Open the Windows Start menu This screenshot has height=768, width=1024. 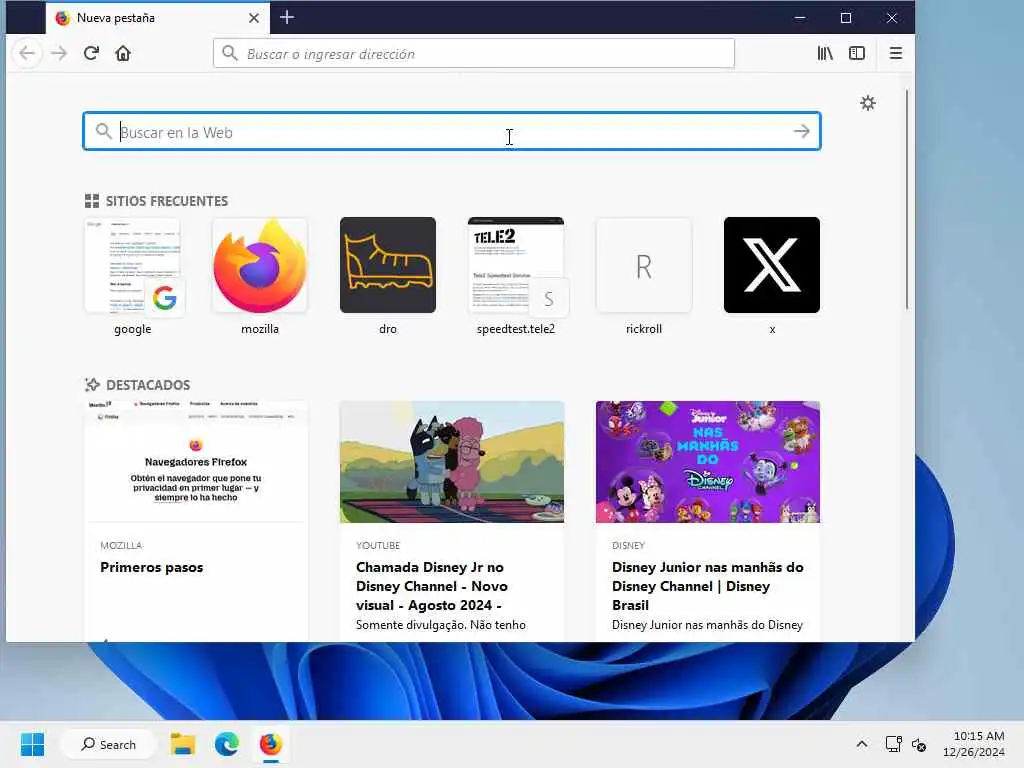pyautogui.click(x=32, y=744)
